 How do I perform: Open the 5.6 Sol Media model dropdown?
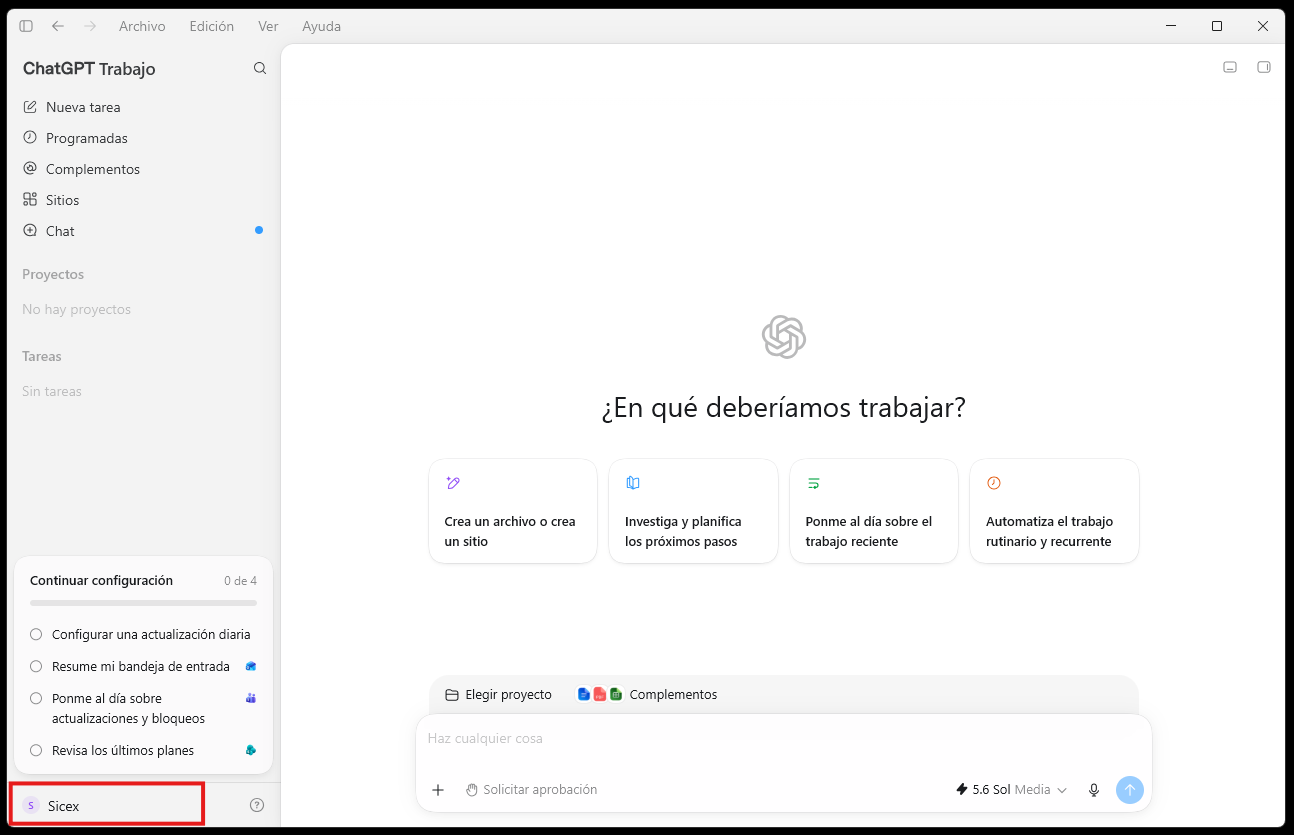pos(1011,790)
